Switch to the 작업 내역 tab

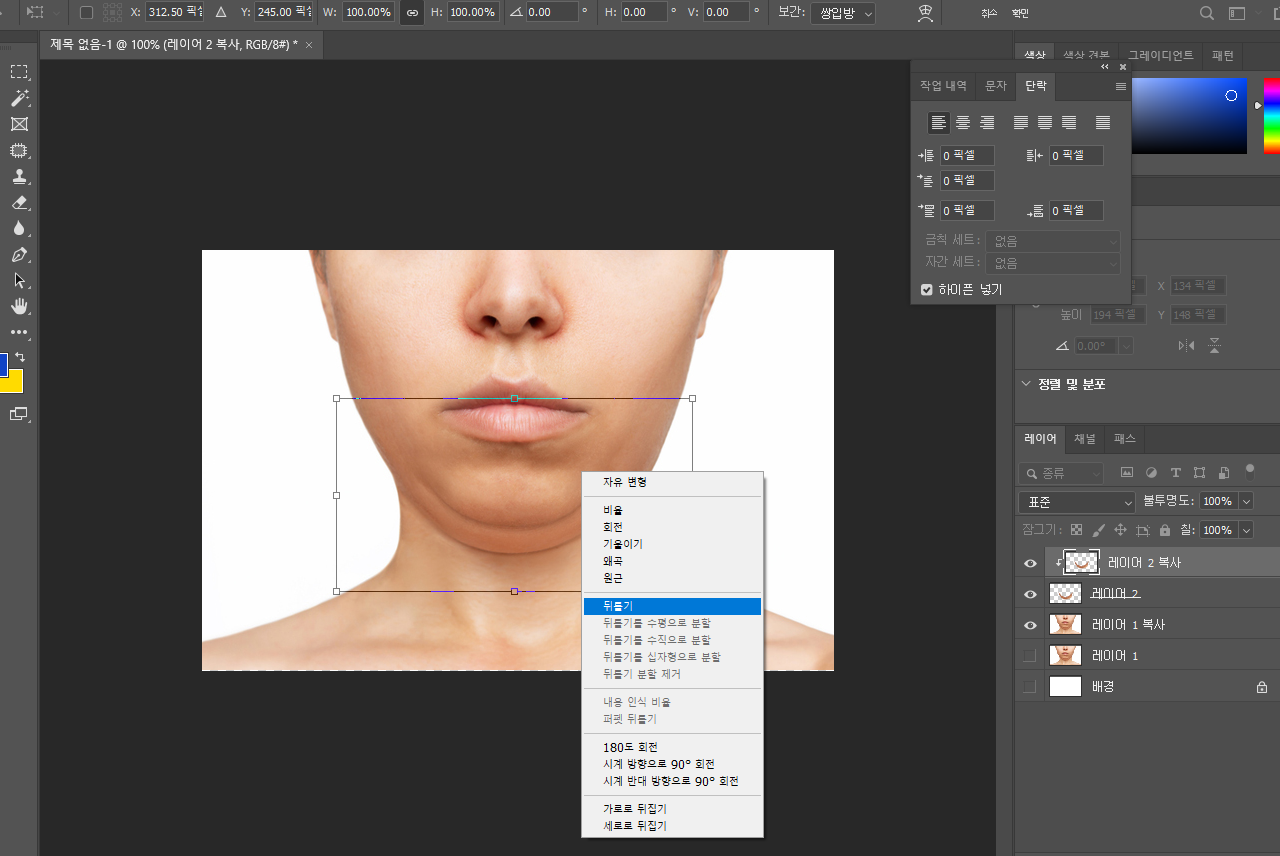(943, 86)
